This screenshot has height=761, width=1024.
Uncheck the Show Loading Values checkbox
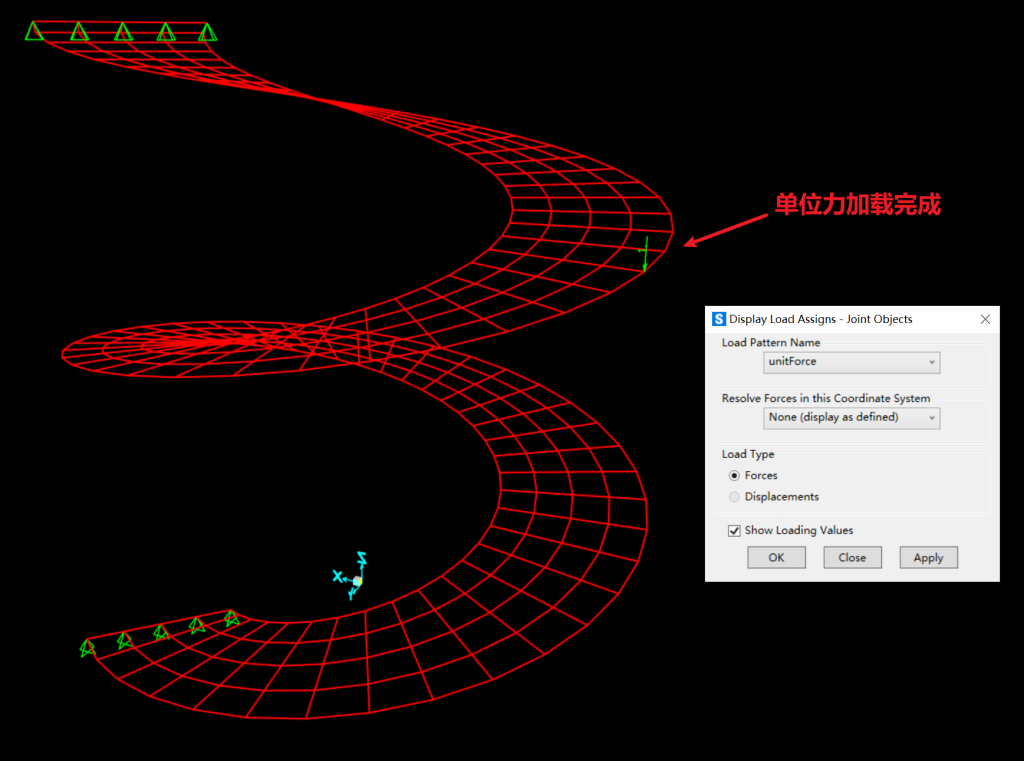(x=735, y=530)
